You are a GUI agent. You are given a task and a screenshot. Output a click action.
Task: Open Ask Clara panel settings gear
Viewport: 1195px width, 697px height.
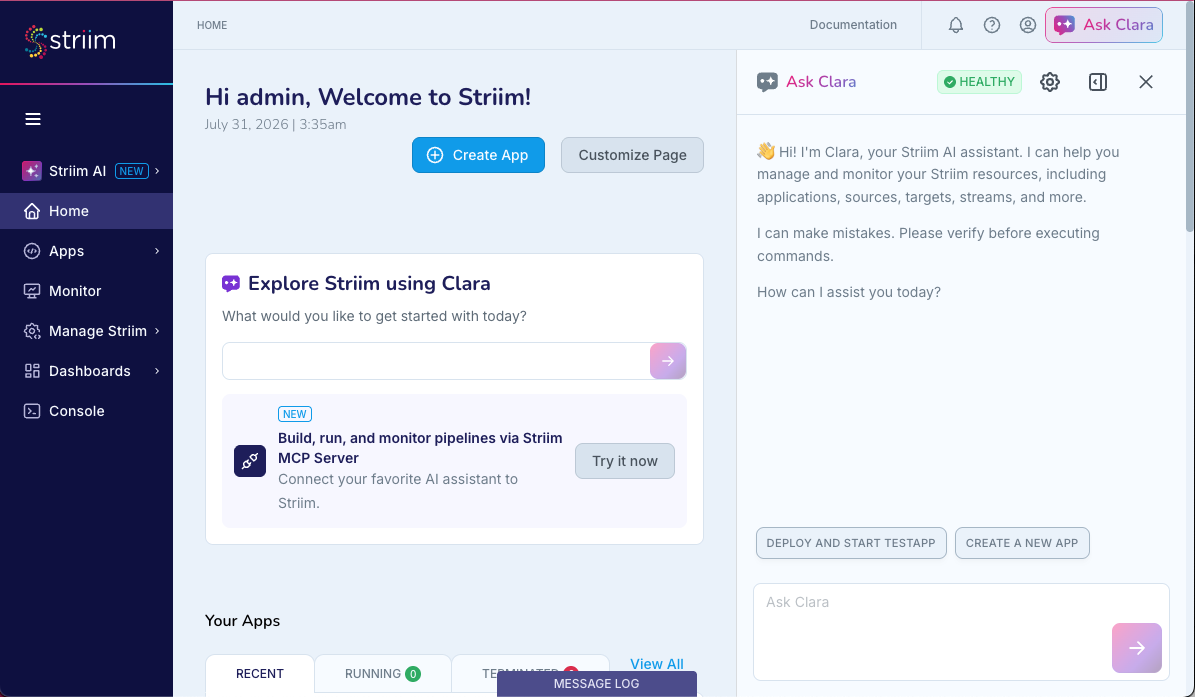[1050, 82]
